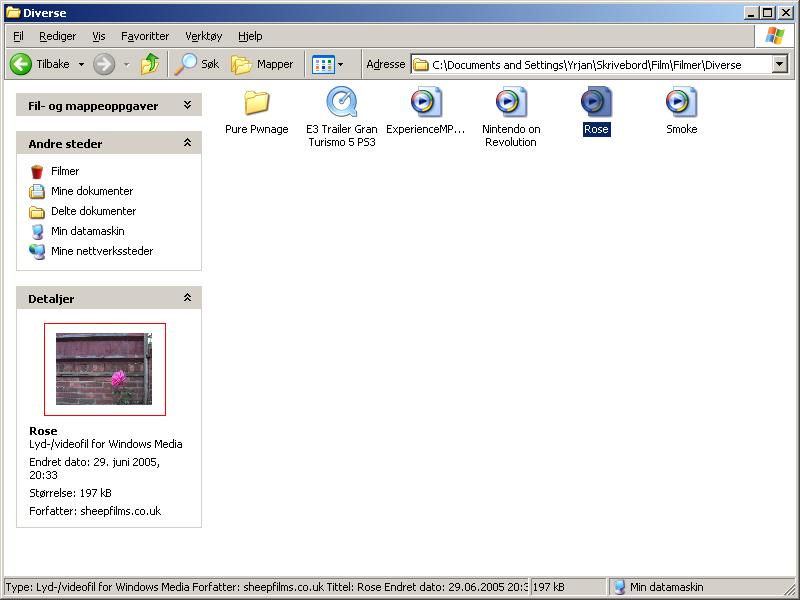Viewport: 800px width, 600px height.
Task: Click the Delte dokumenter folder icon
Action: [37, 211]
